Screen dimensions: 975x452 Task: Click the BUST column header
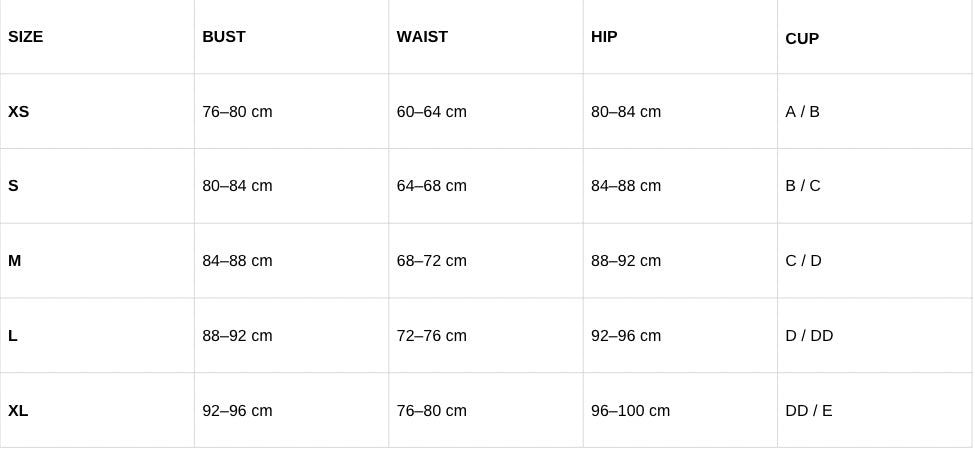(224, 37)
